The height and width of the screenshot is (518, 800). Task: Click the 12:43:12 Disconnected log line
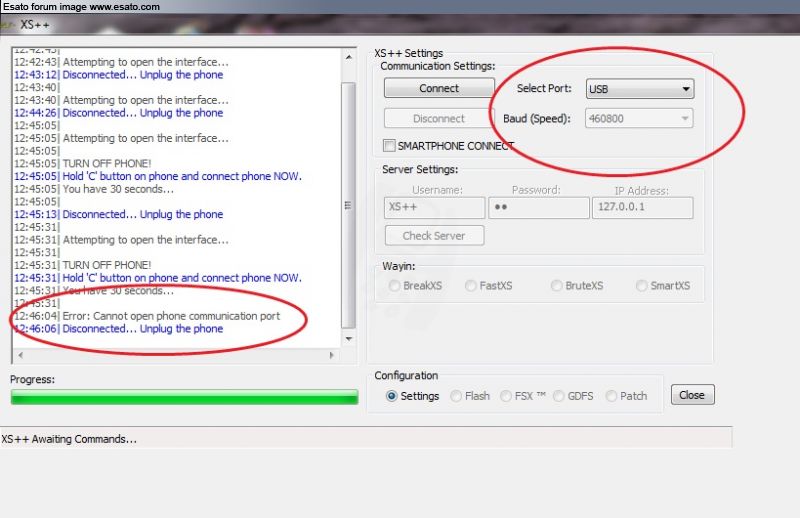119,75
